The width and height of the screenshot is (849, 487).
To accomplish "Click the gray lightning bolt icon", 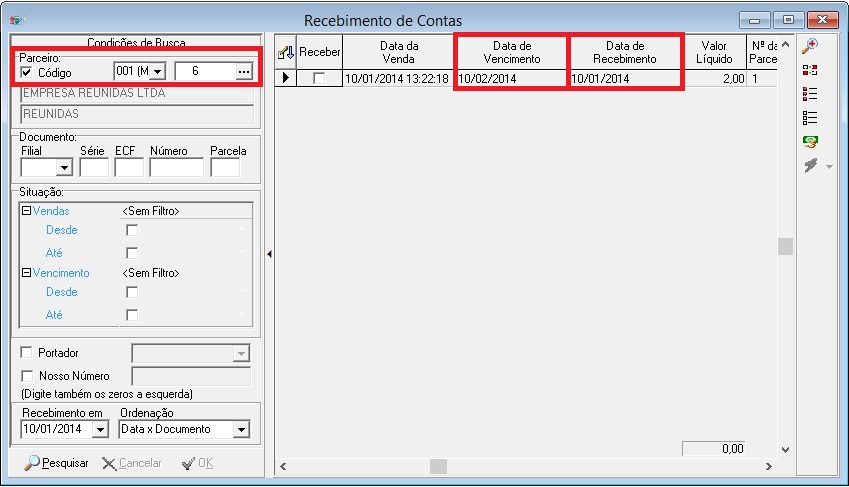I will (812, 166).
